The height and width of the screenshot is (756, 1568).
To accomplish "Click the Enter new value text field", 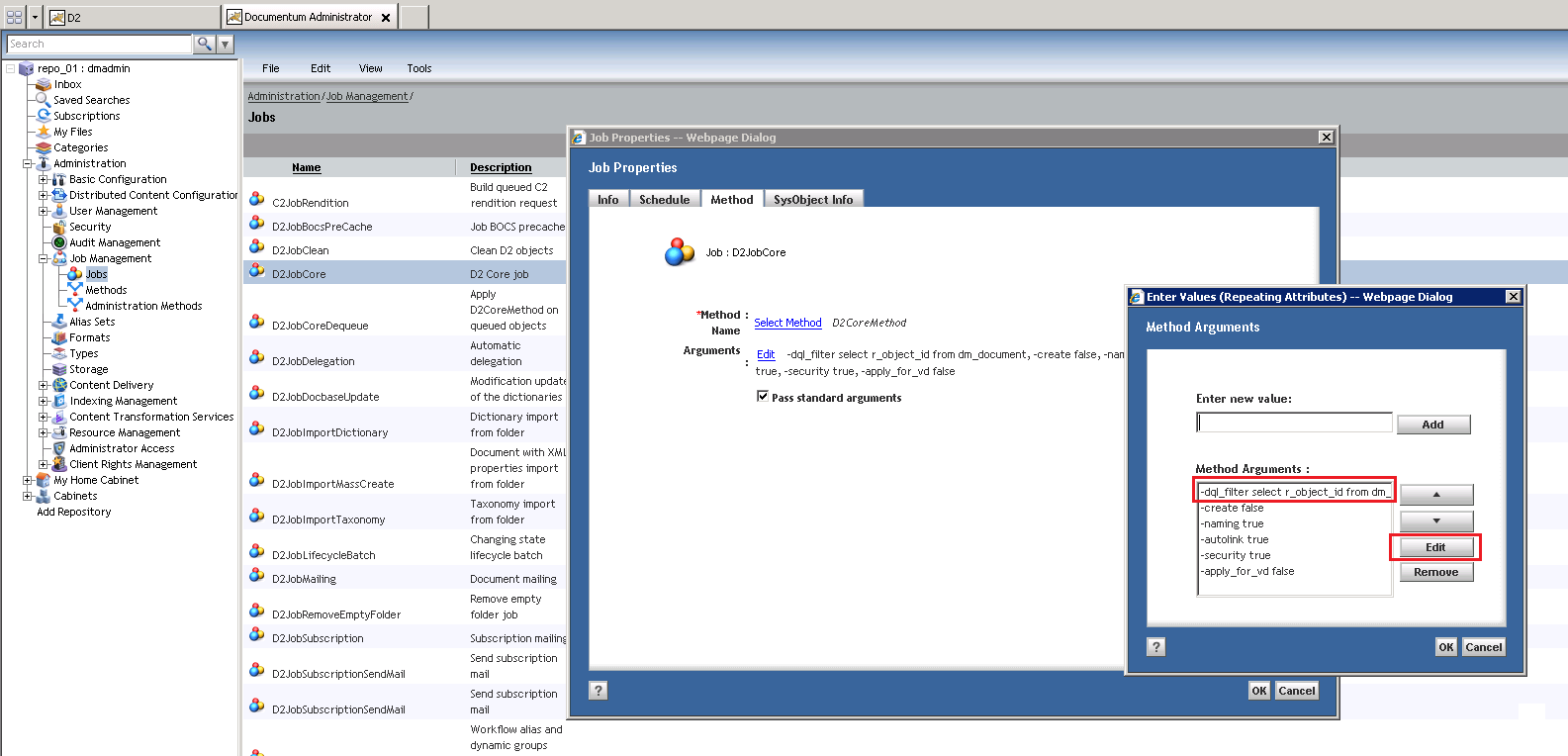I will point(1294,423).
